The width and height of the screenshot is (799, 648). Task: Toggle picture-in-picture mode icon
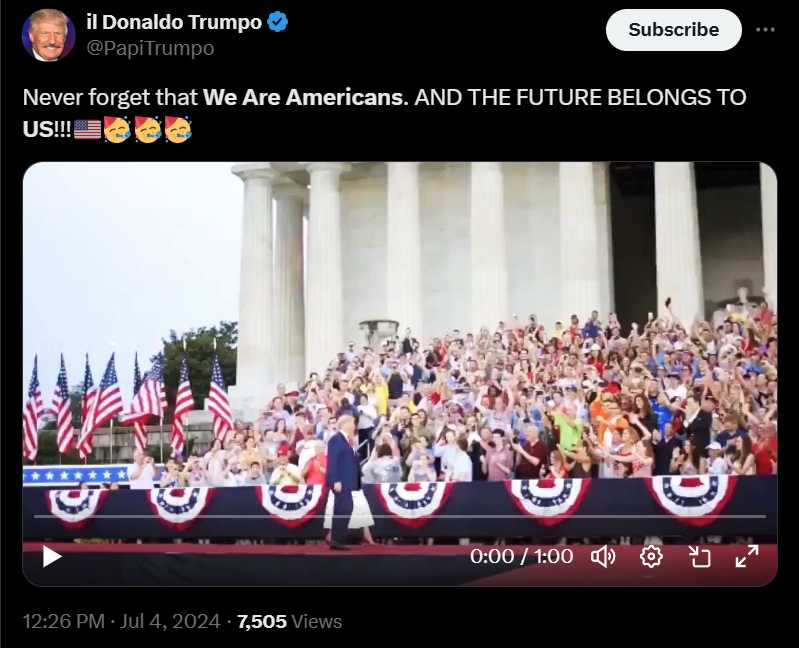pos(699,556)
